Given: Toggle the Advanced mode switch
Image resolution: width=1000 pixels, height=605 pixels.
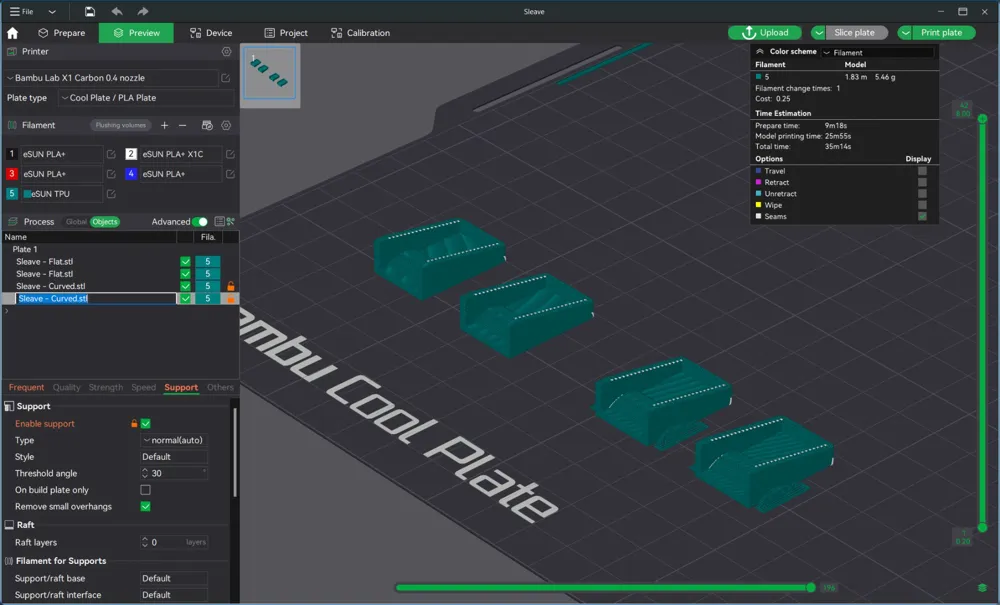Looking at the screenshot, I should tap(200, 222).
